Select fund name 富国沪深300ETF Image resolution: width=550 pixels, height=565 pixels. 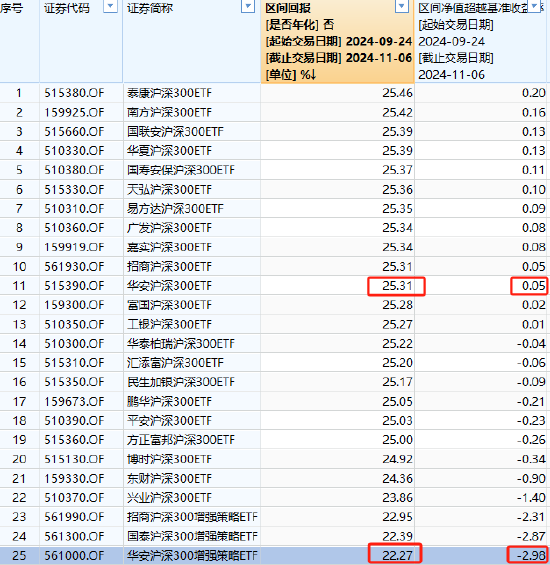point(169,305)
